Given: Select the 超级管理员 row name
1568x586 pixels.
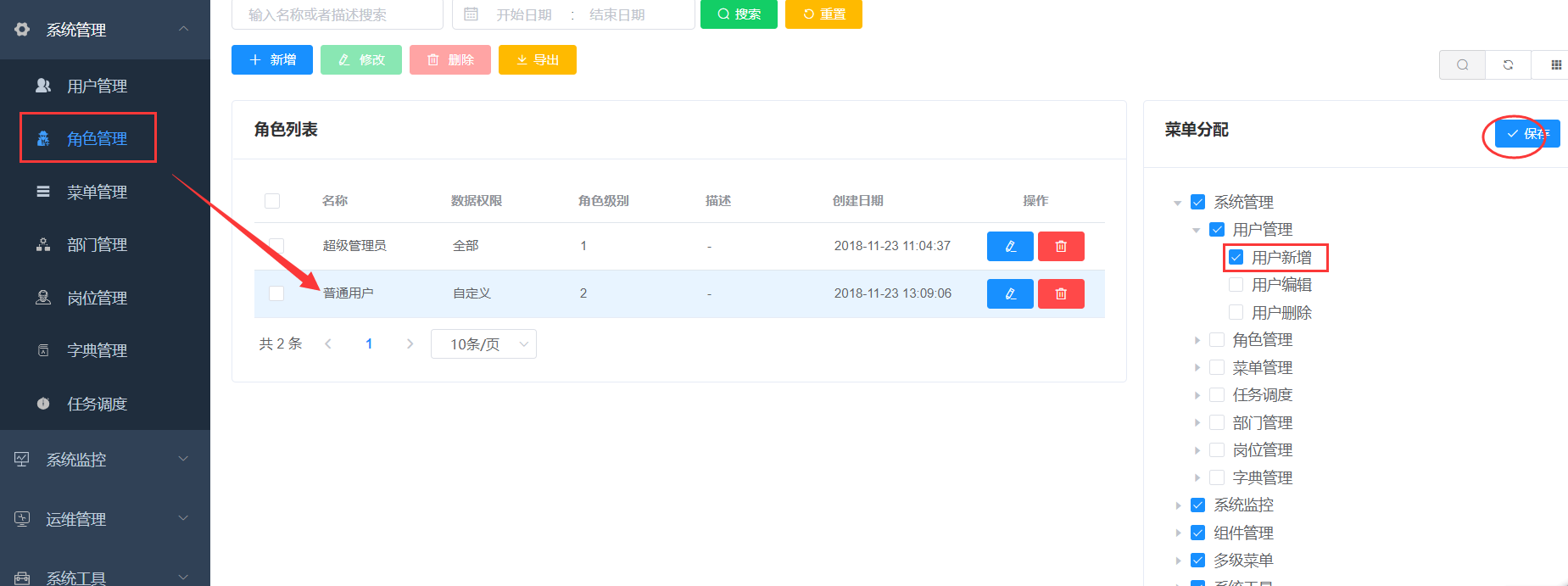Looking at the screenshot, I should 354,246.
